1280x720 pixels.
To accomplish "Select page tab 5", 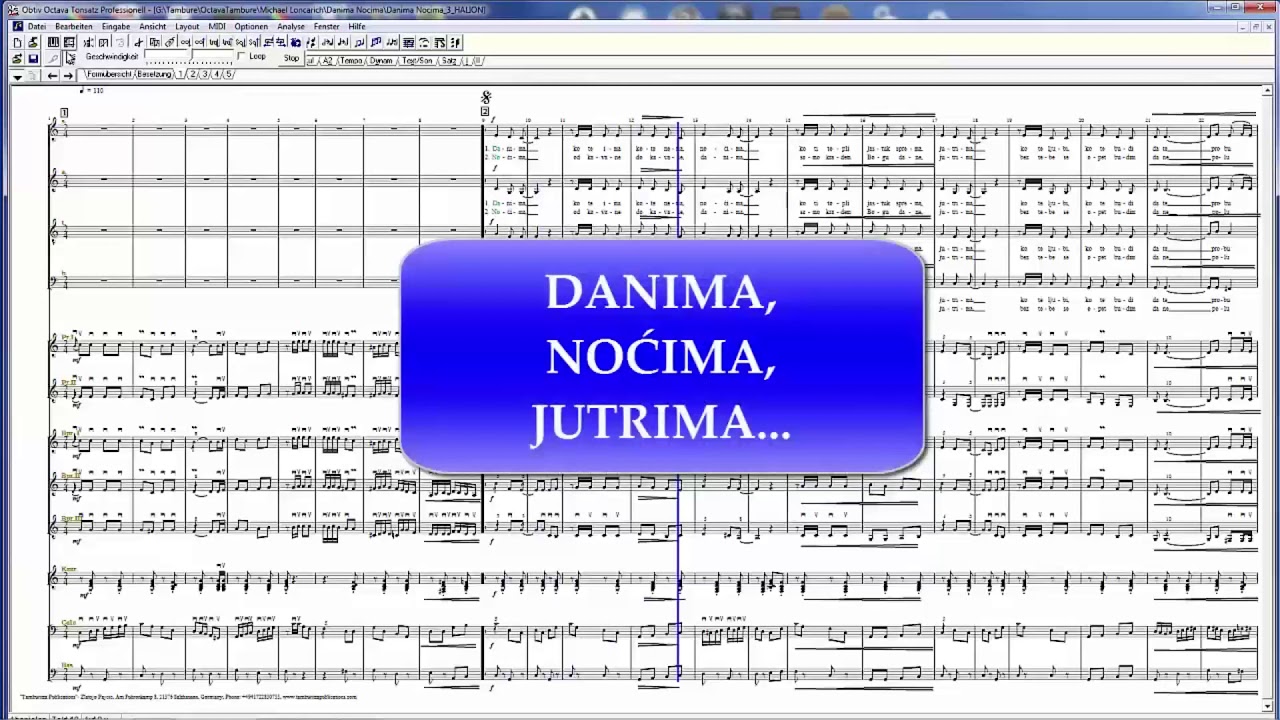I will [228, 75].
